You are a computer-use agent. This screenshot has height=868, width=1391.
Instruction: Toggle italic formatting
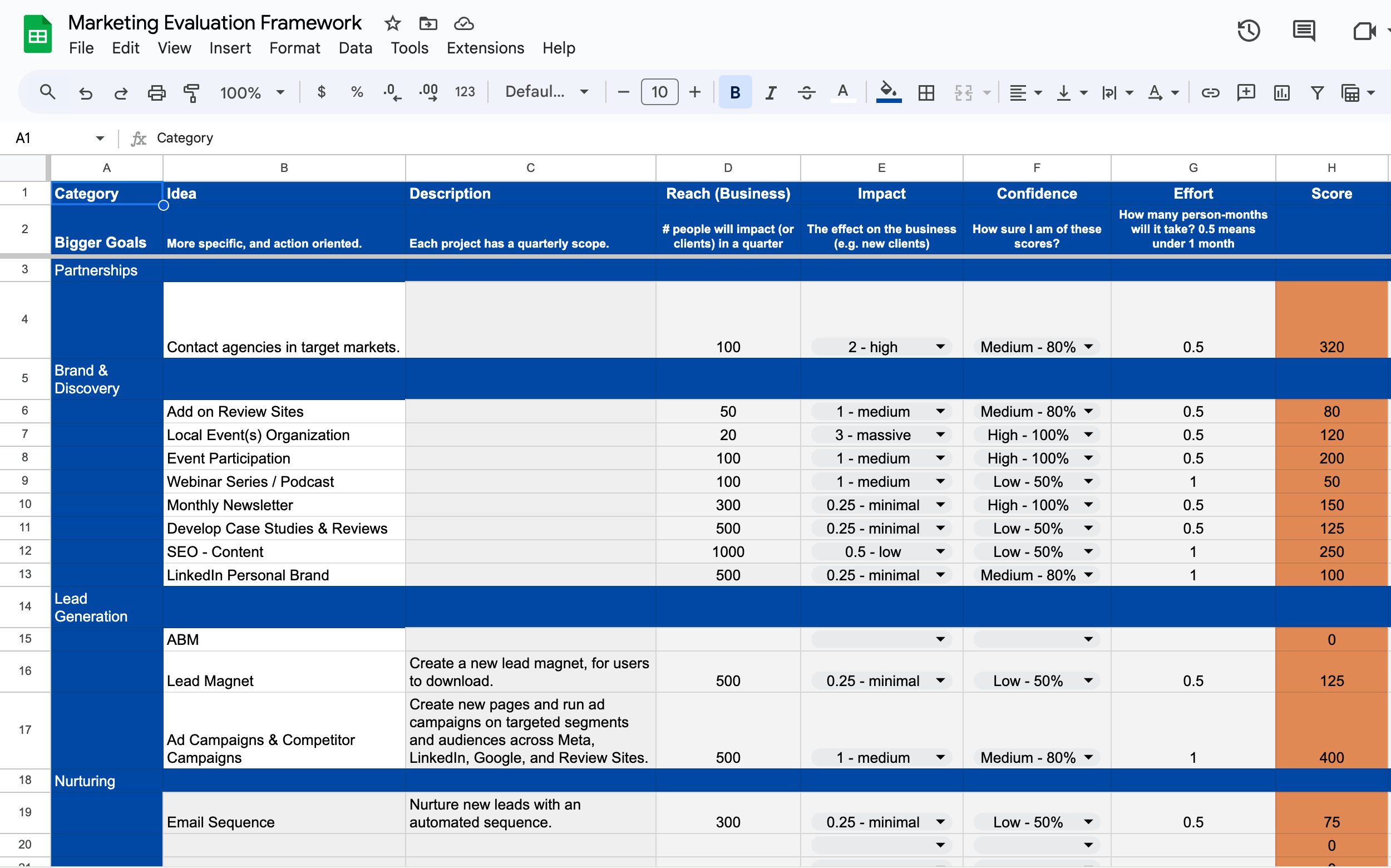tap(771, 92)
